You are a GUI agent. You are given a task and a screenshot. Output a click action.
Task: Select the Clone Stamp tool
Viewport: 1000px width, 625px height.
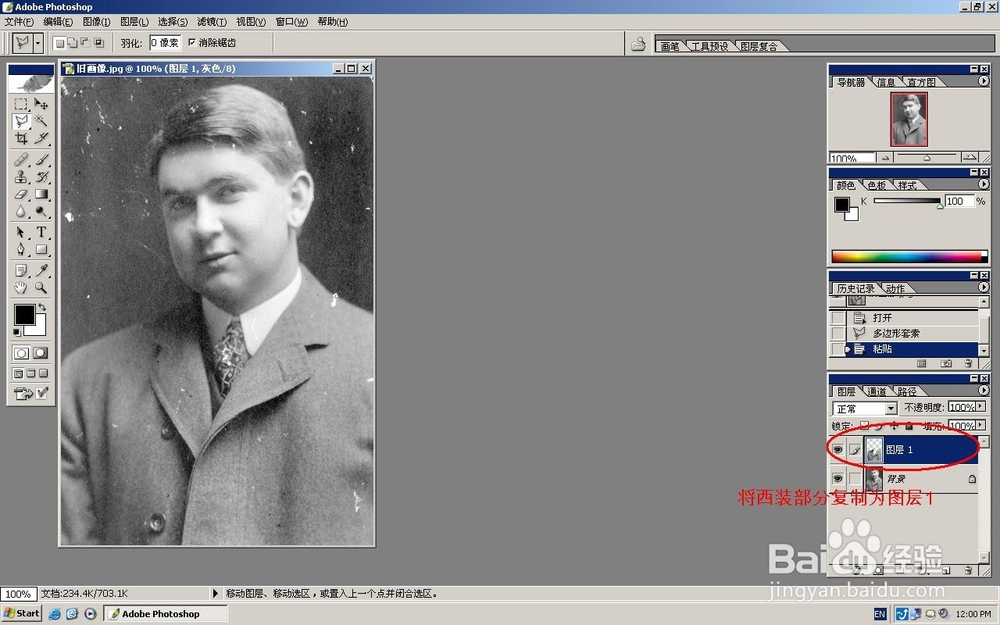(x=21, y=177)
